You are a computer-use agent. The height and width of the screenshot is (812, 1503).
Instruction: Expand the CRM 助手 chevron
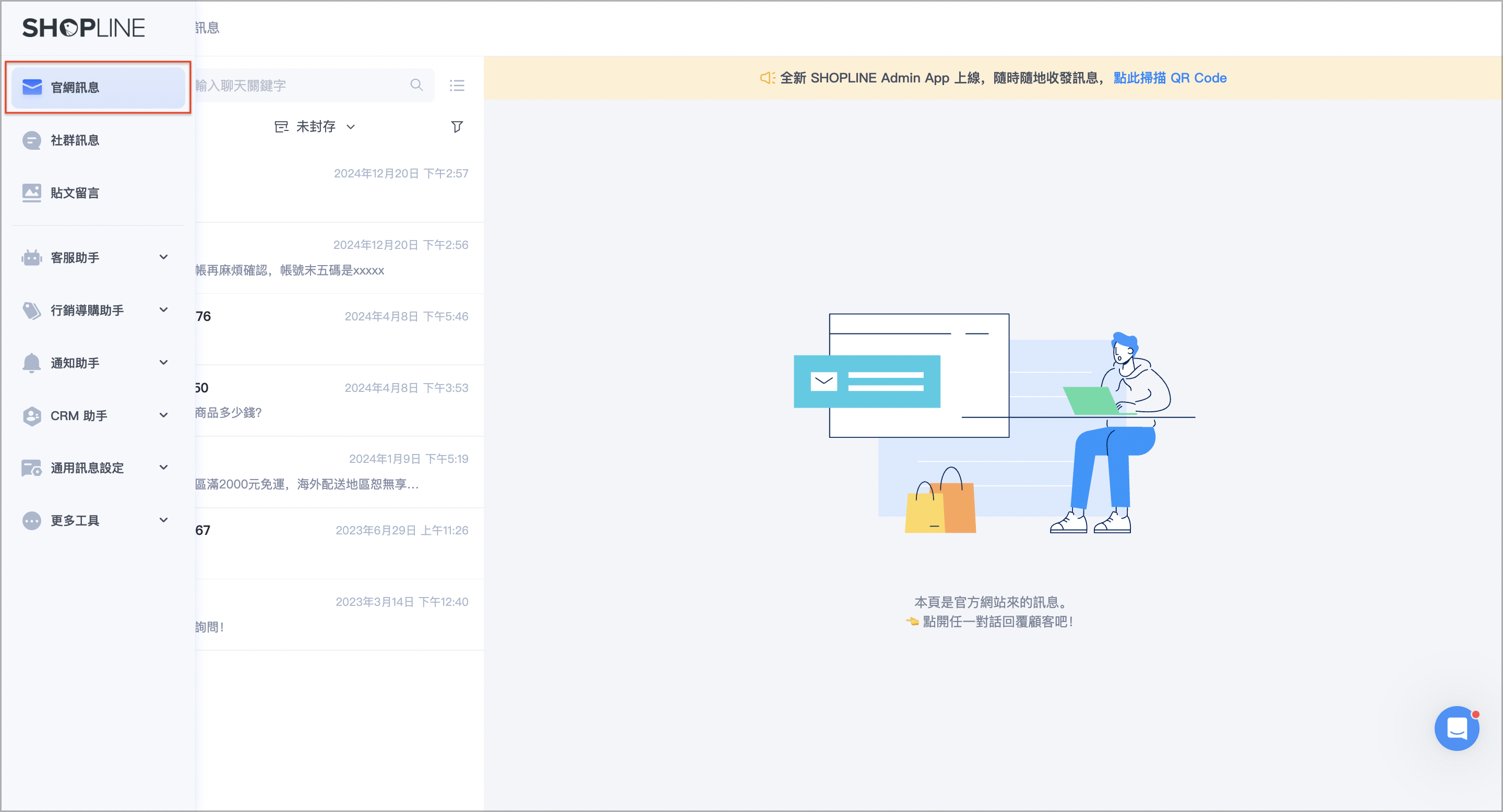[x=164, y=415]
